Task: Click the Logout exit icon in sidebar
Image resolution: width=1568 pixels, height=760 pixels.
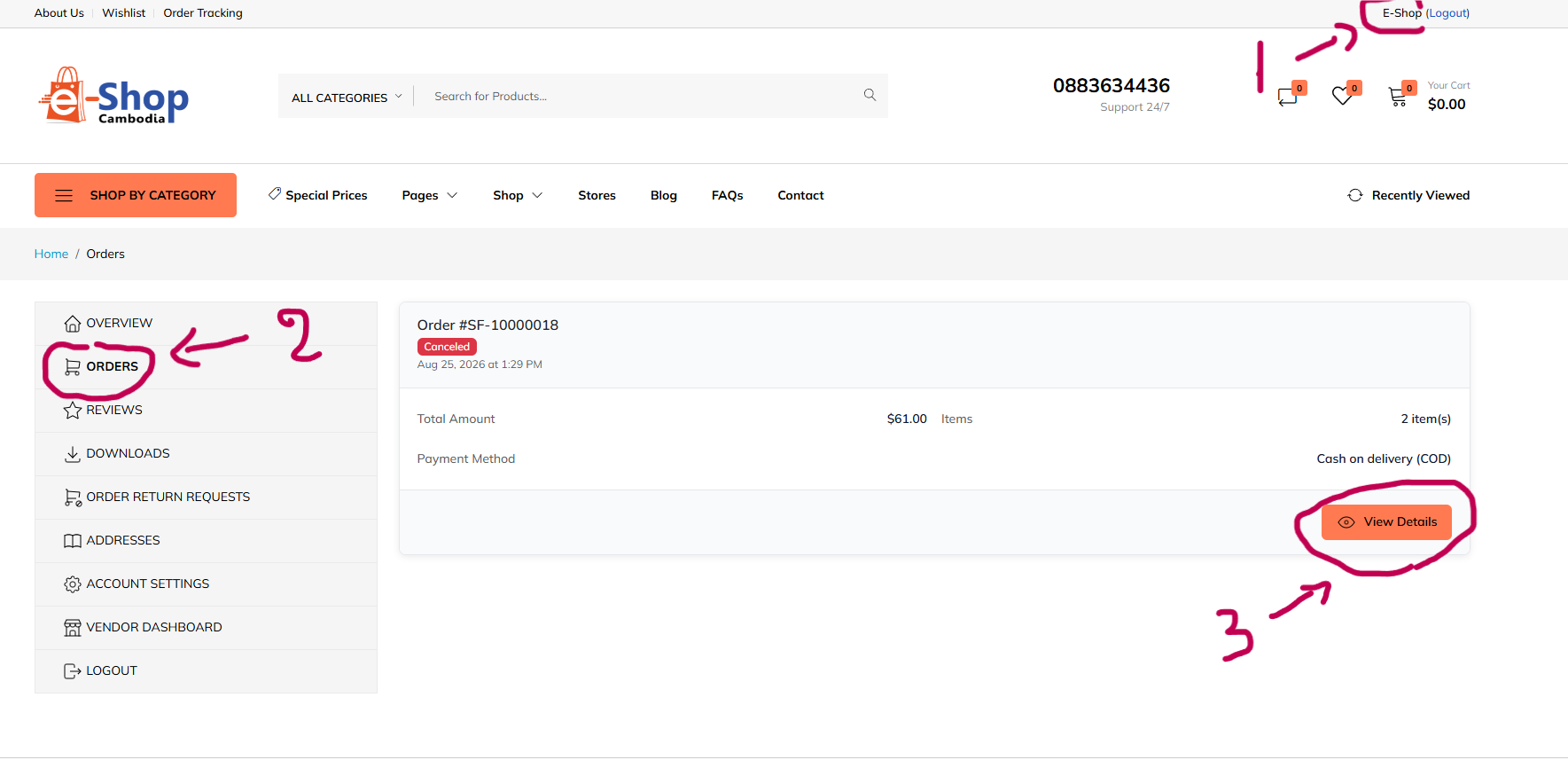Action: (73, 671)
